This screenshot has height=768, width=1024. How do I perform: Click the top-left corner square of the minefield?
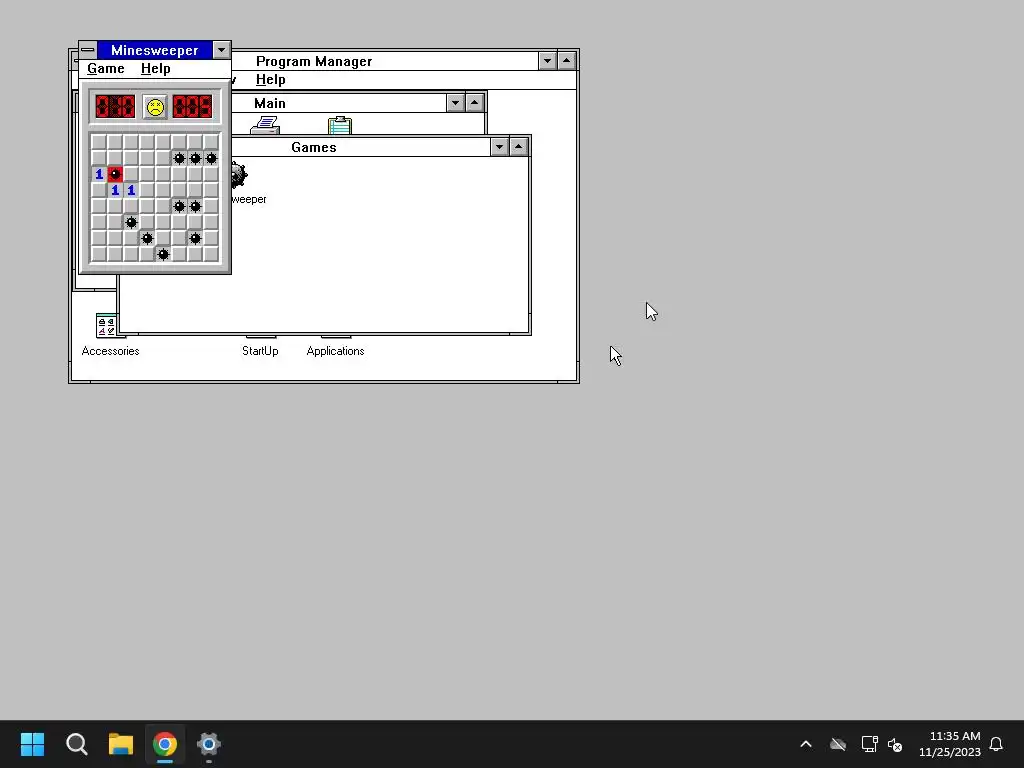[99, 142]
